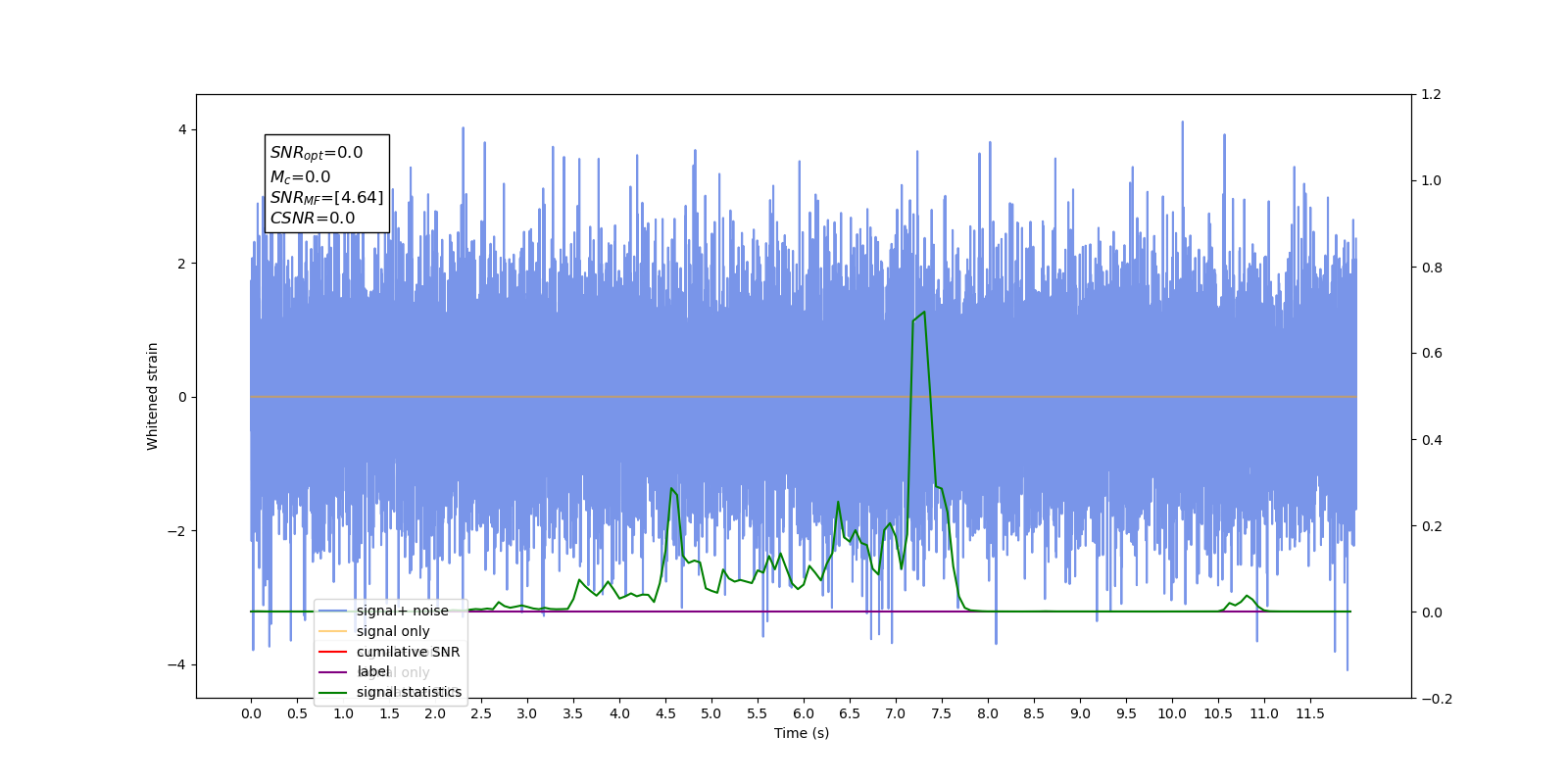This screenshot has height=784, width=1568.
Task: Click the green signal statistics peak near 7.3 s
Action: coord(923,313)
